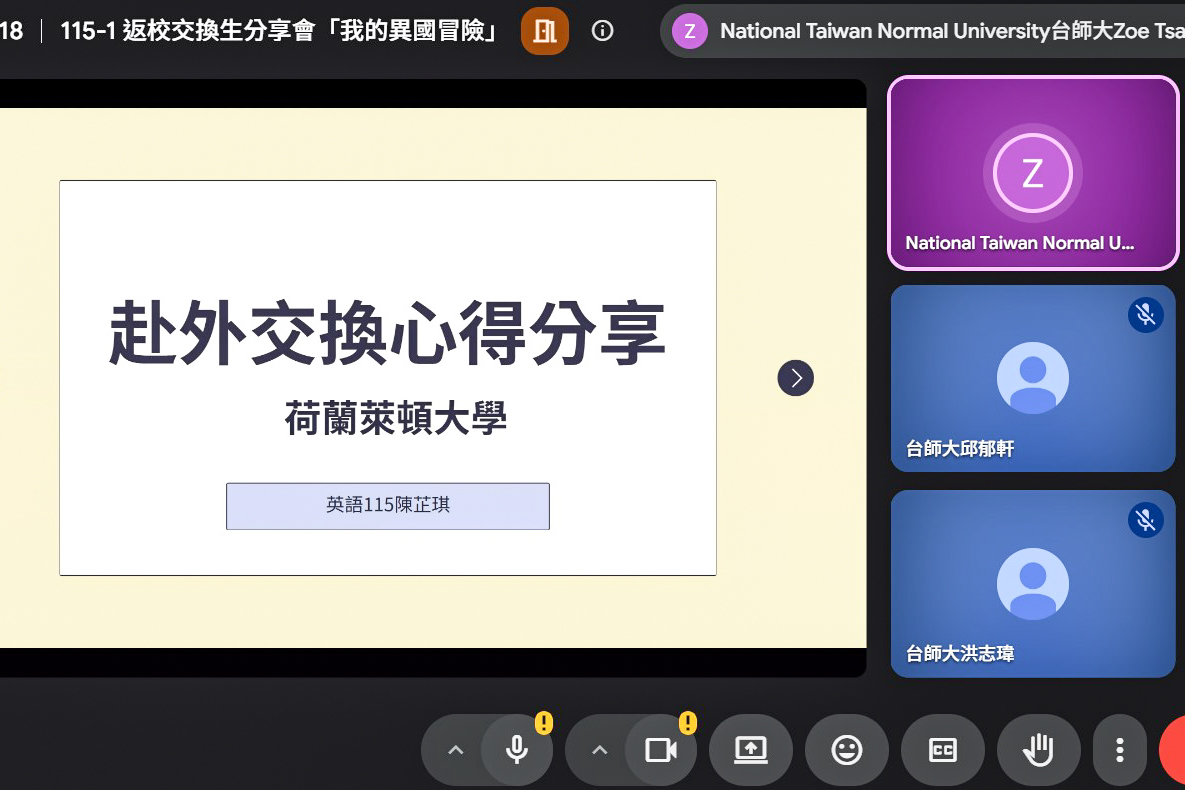
Task: Click the person avatar on 台師大邱郁軒 tile
Action: [x=1032, y=378]
